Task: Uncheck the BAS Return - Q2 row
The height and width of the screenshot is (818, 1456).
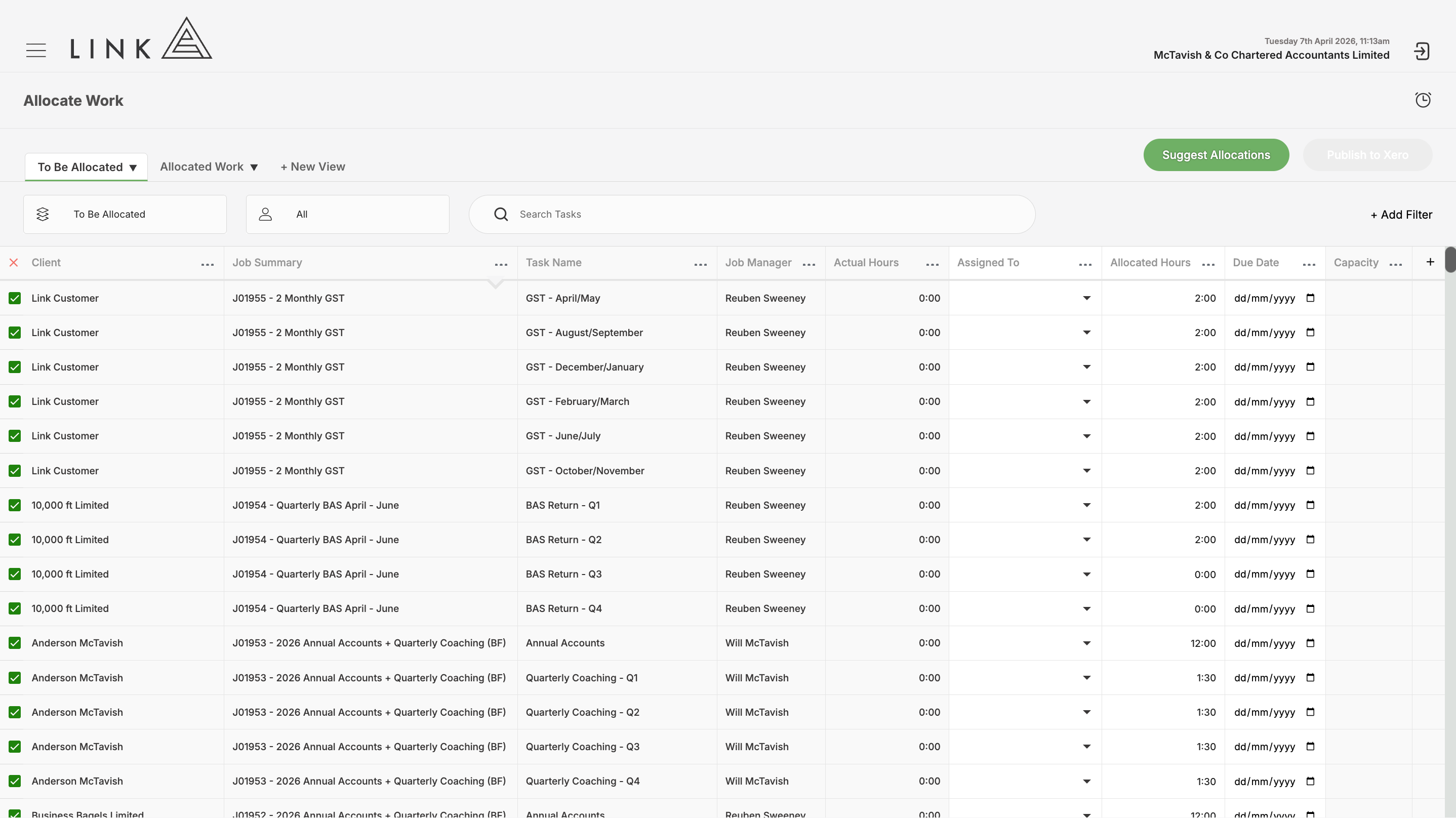Action: [15, 539]
